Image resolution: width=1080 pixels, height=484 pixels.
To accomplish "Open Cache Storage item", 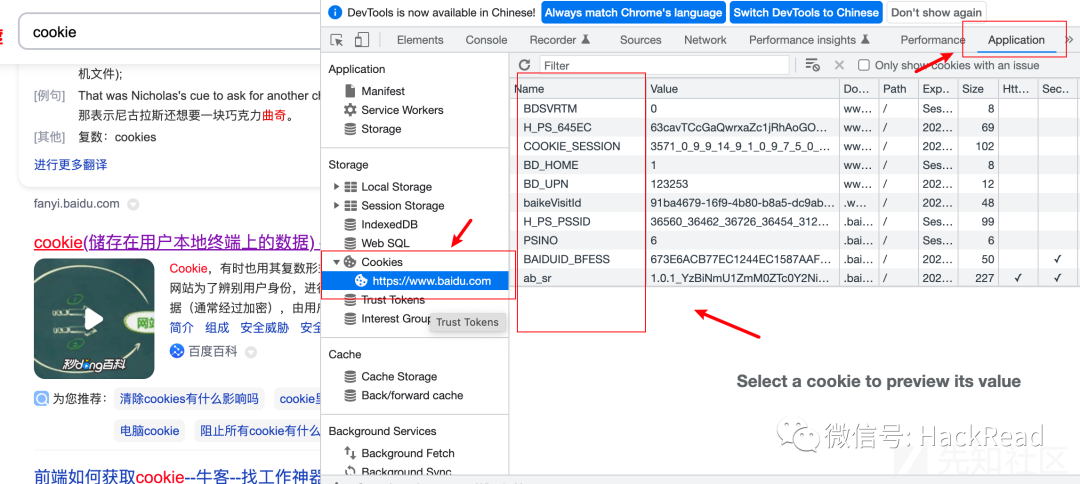I will pyautogui.click(x=390, y=377).
